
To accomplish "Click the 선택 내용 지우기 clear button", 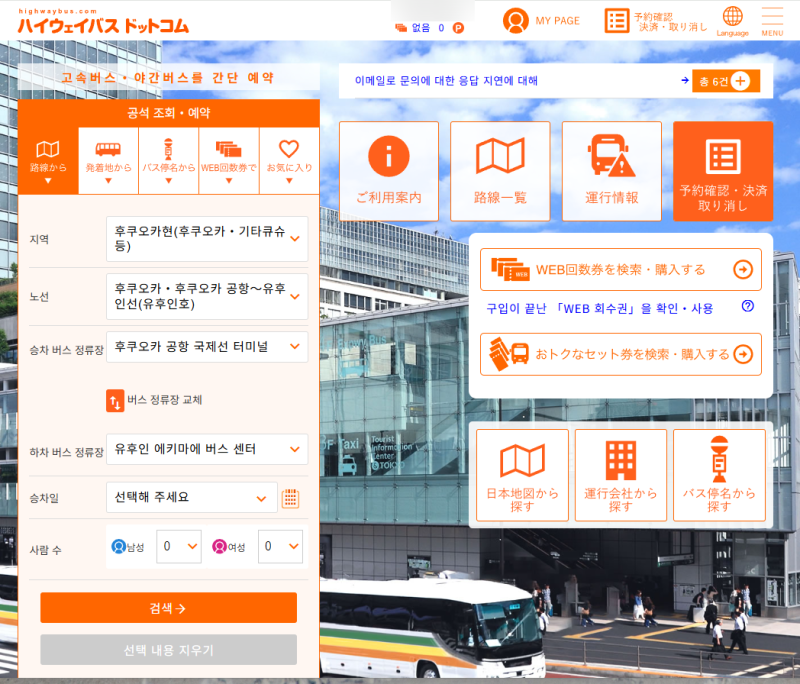I will (x=168, y=649).
